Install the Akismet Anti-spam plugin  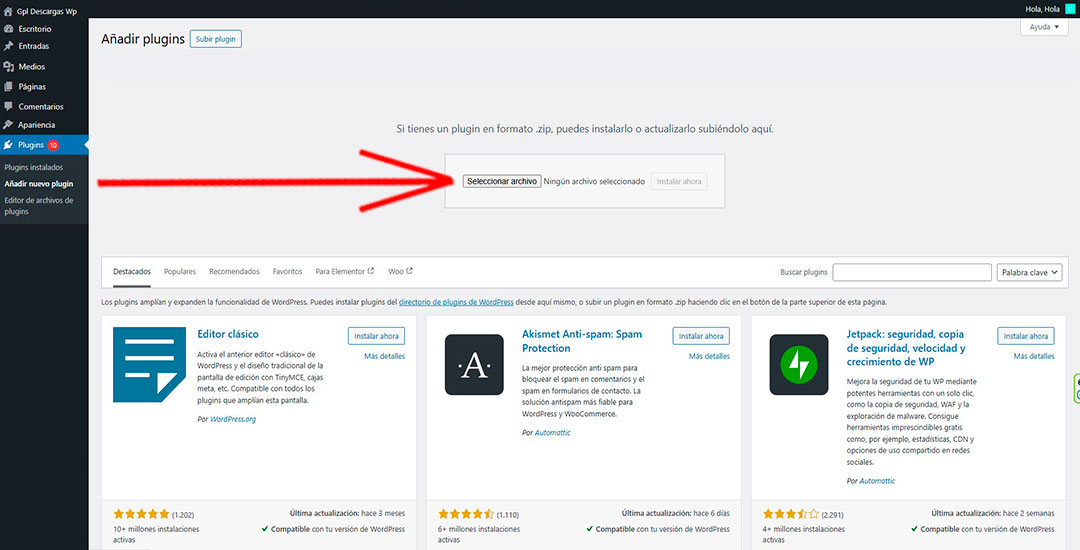[700, 337]
